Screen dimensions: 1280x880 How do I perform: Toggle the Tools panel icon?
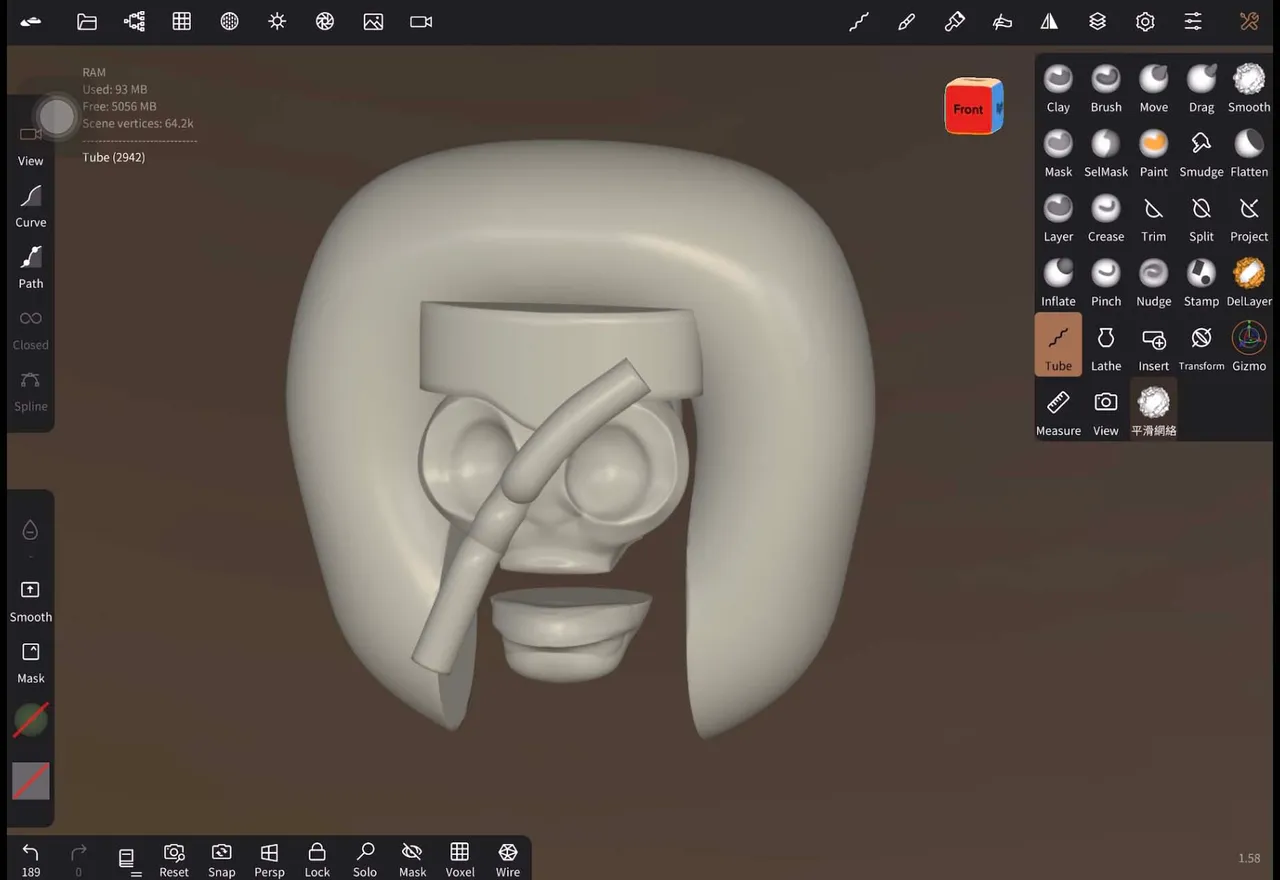pos(1249,21)
